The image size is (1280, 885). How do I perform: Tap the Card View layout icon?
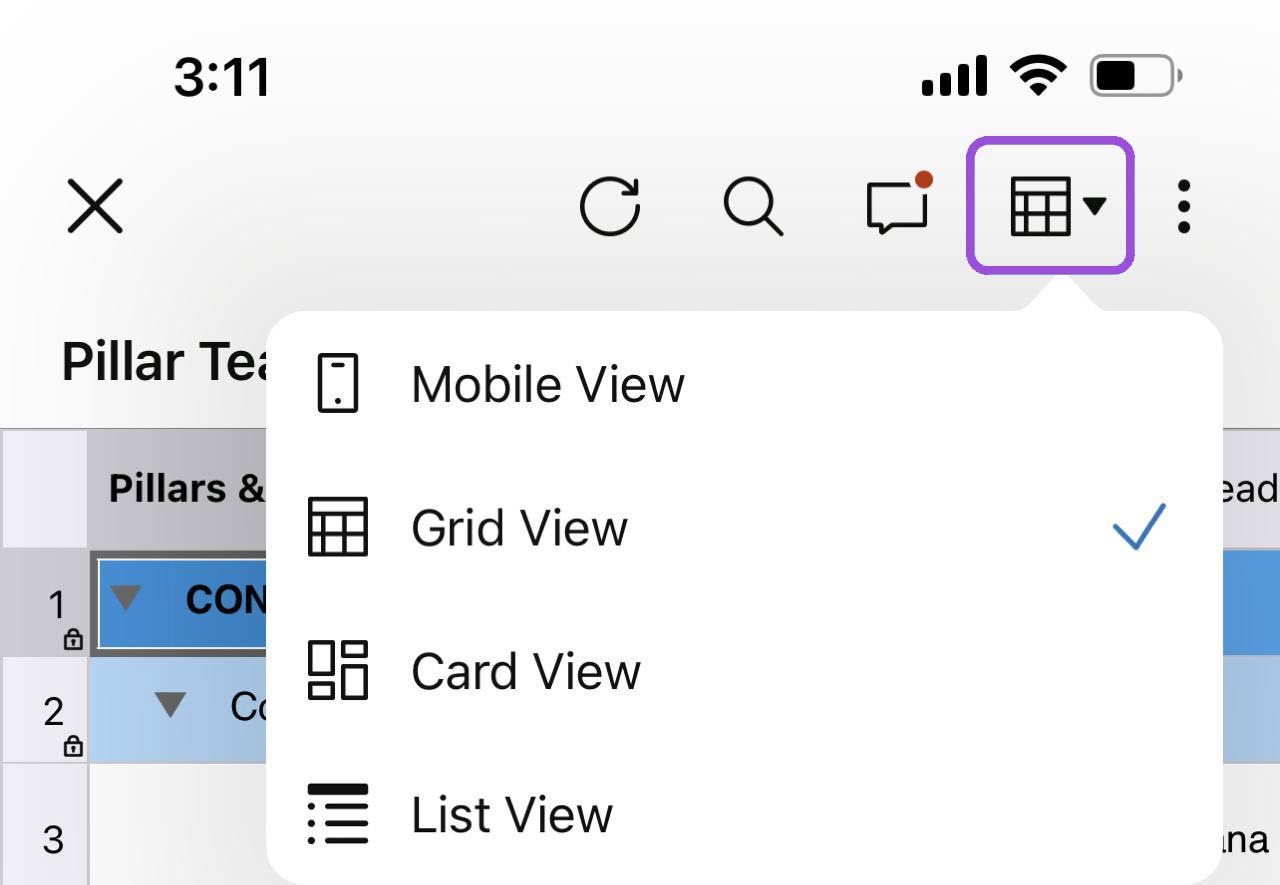(x=338, y=670)
